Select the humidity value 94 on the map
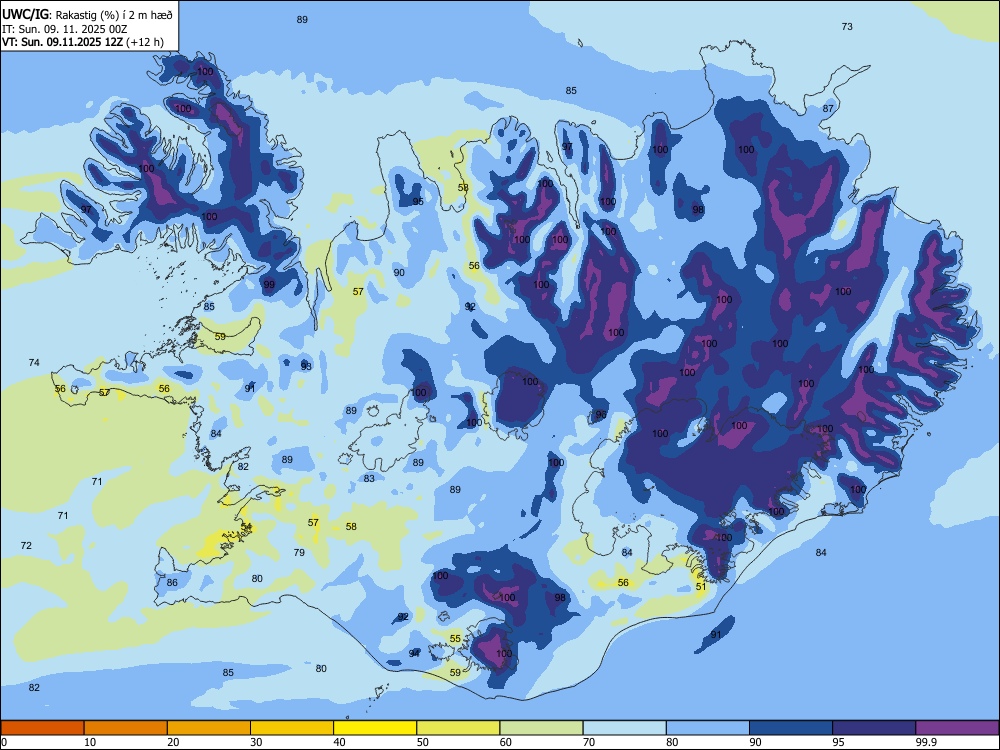 pyautogui.click(x=415, y=653)
